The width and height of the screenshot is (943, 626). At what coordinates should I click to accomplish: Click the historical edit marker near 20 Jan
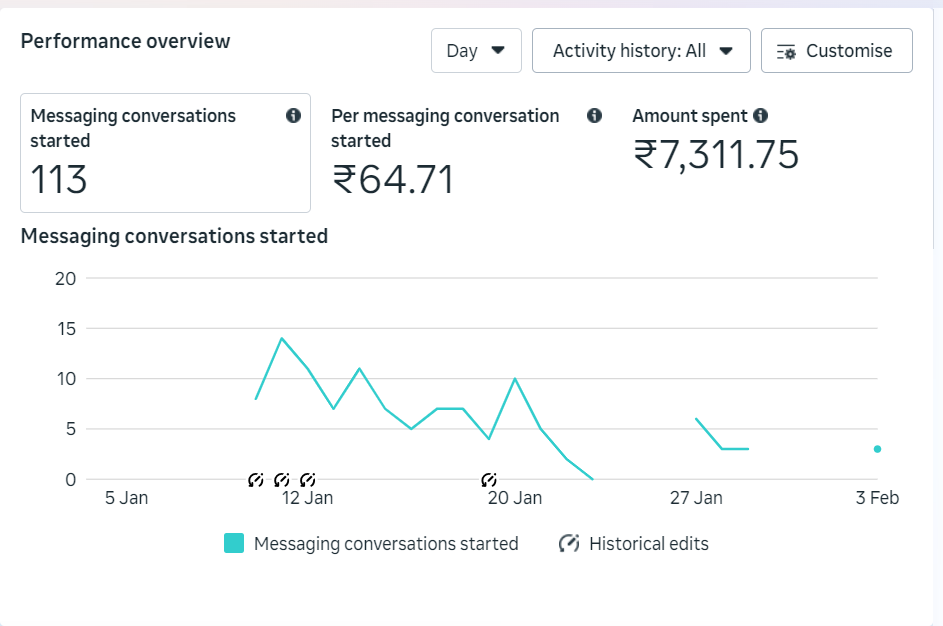489,480
